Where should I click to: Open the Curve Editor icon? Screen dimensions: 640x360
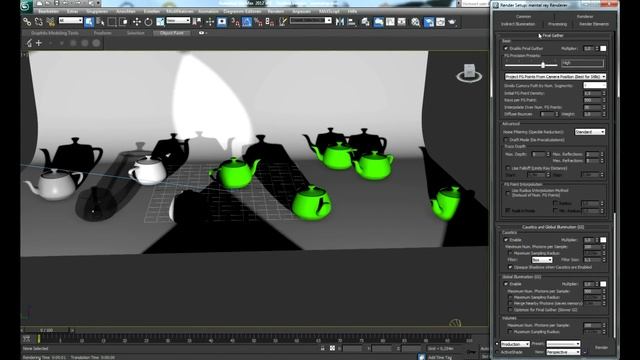(390, 22)
